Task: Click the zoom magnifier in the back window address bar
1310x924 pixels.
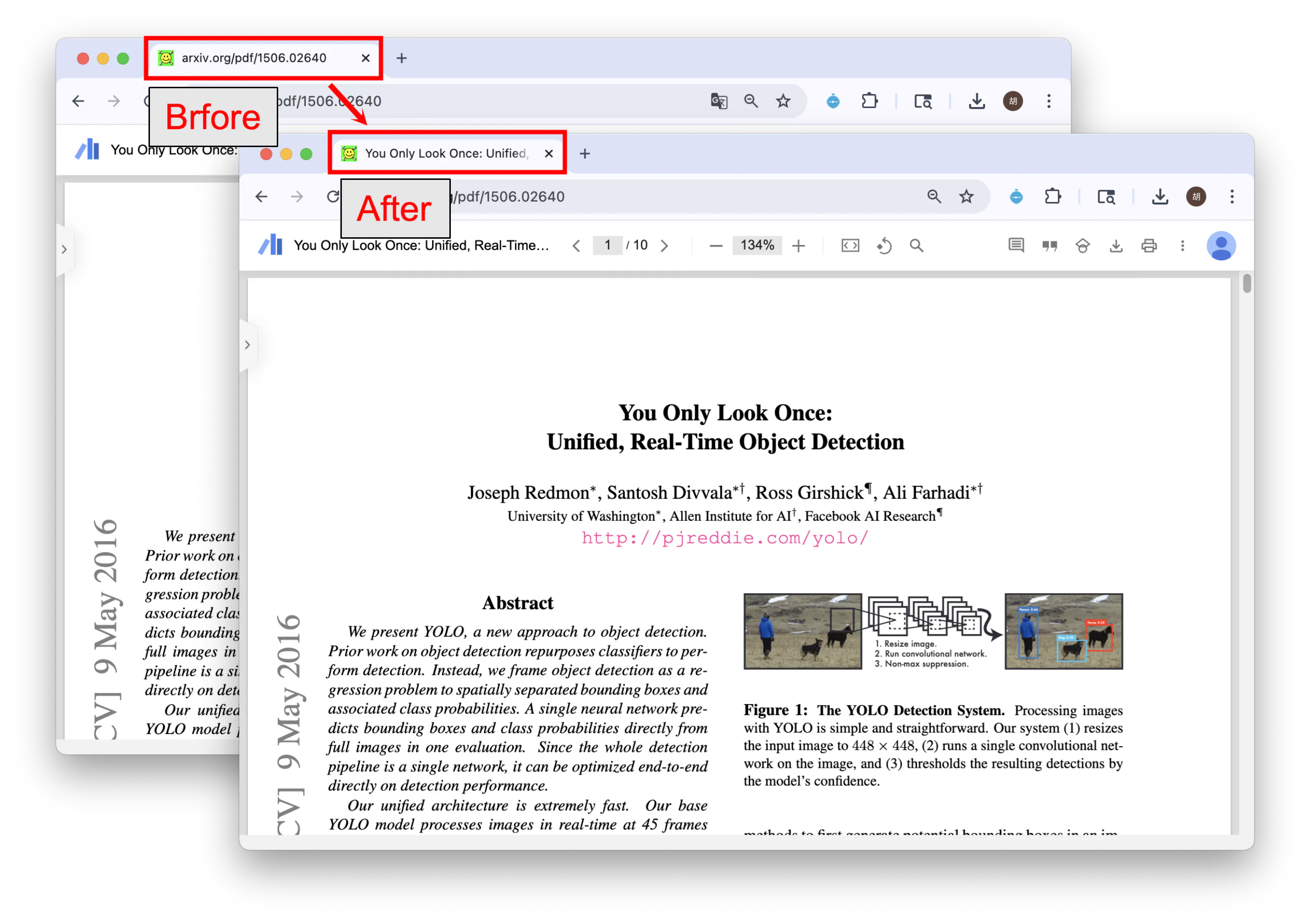Action: click(751, 102)
